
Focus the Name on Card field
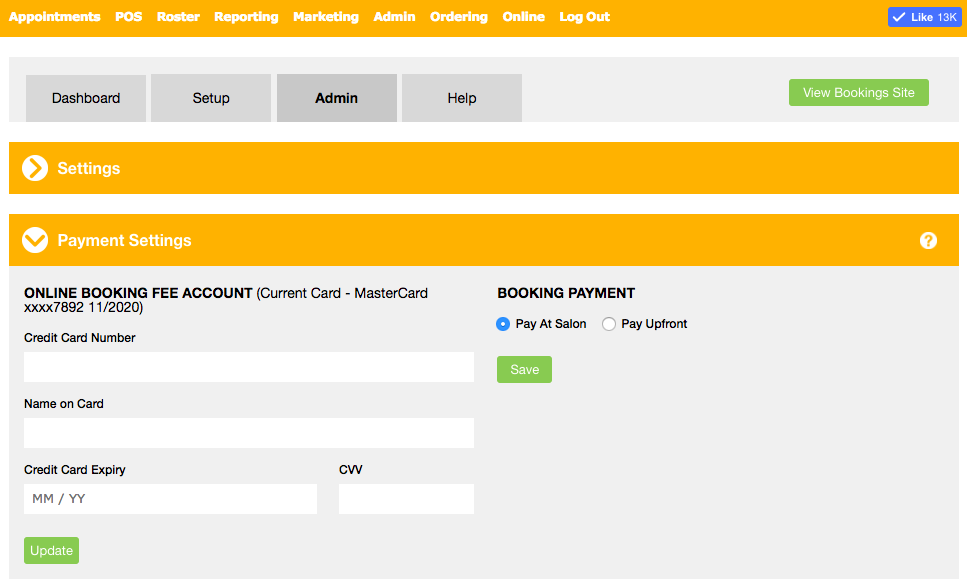249,433
